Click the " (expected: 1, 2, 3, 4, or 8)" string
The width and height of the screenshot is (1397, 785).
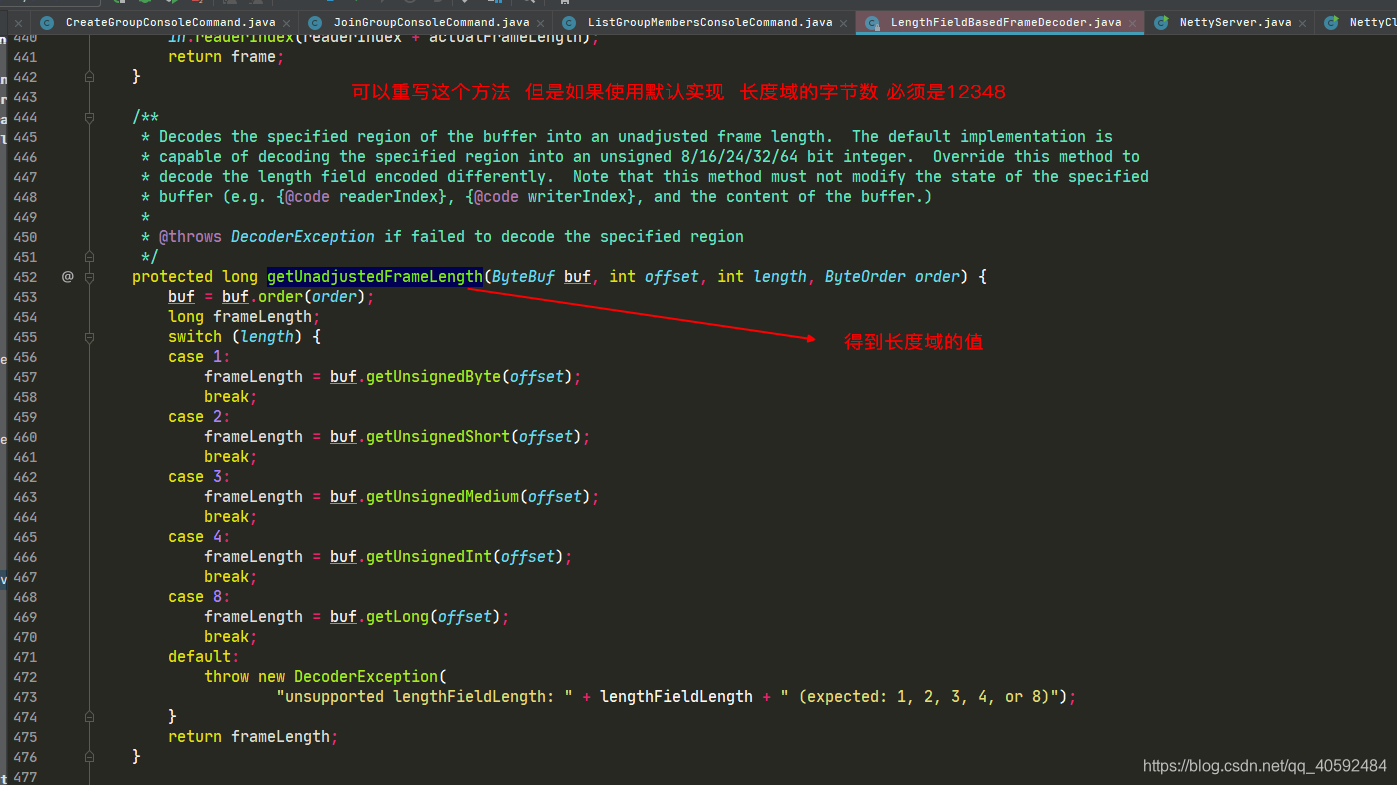click(924, 697)
